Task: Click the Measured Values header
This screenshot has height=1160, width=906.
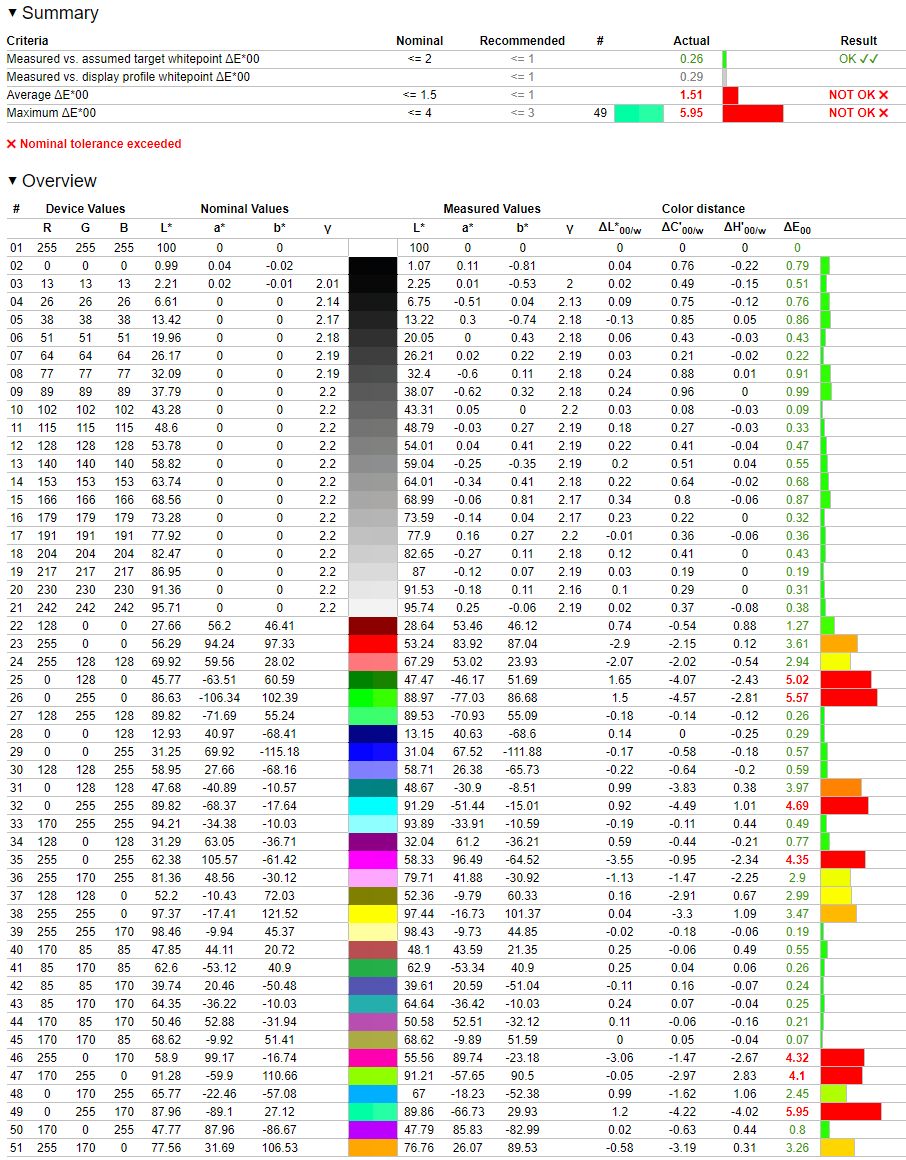Action: (492, 209)
